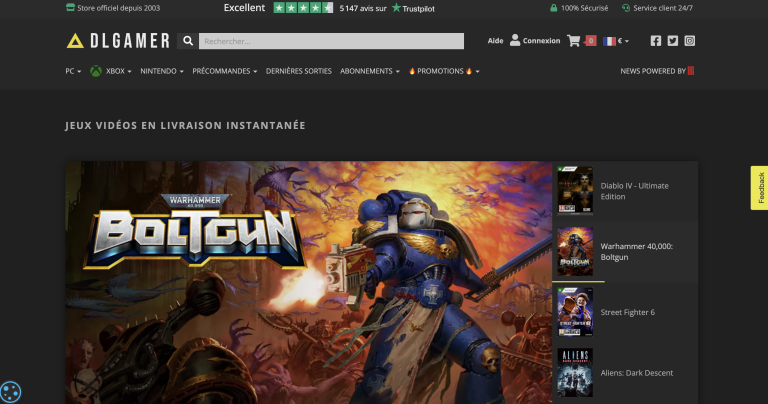Click the Store officiel depuis 2003 text
The width and height of the screenshot is (768, 404).
[x=119, y=8]
